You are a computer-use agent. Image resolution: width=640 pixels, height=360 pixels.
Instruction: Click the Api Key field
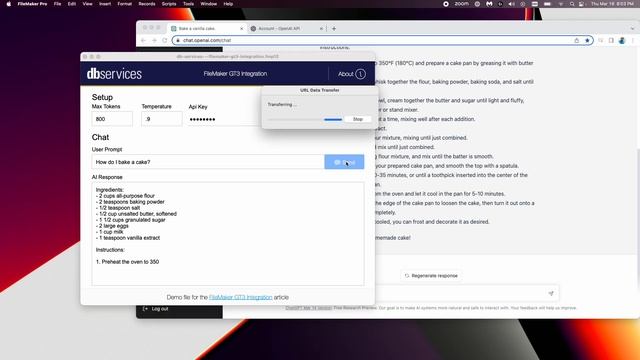pos(224,119)
